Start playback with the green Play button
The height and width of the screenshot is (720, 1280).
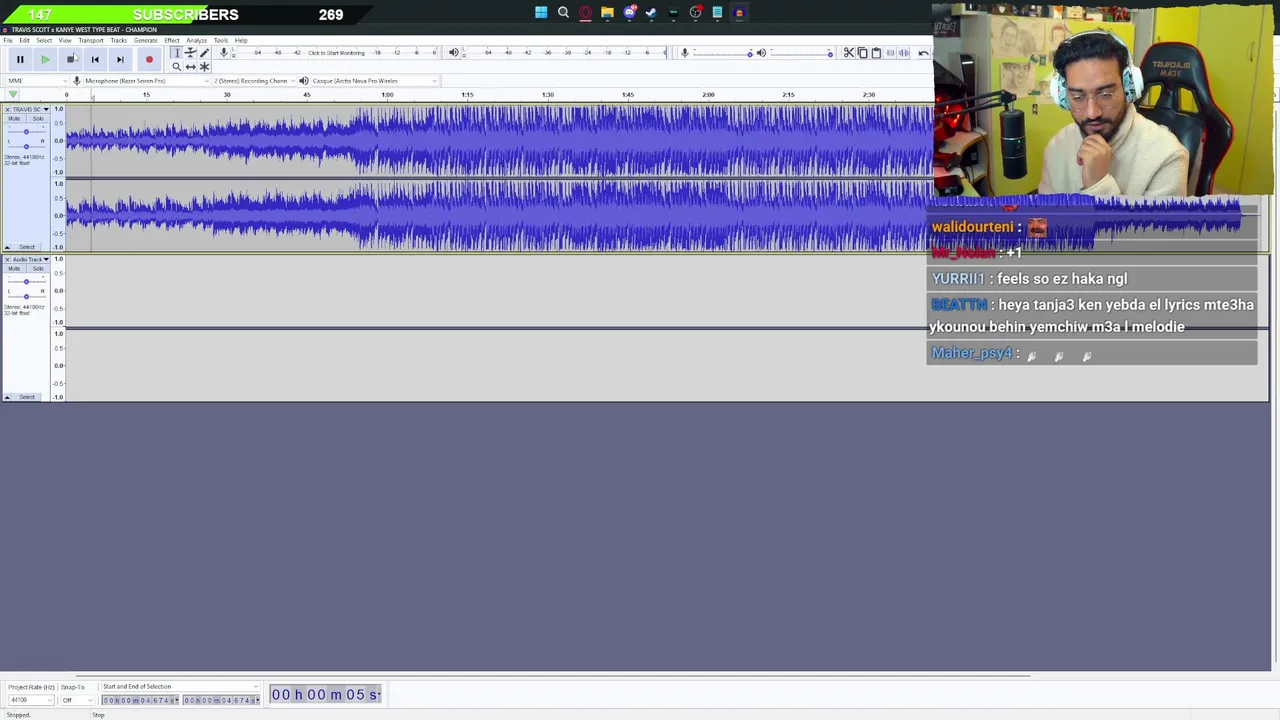[x=45, y=60]
